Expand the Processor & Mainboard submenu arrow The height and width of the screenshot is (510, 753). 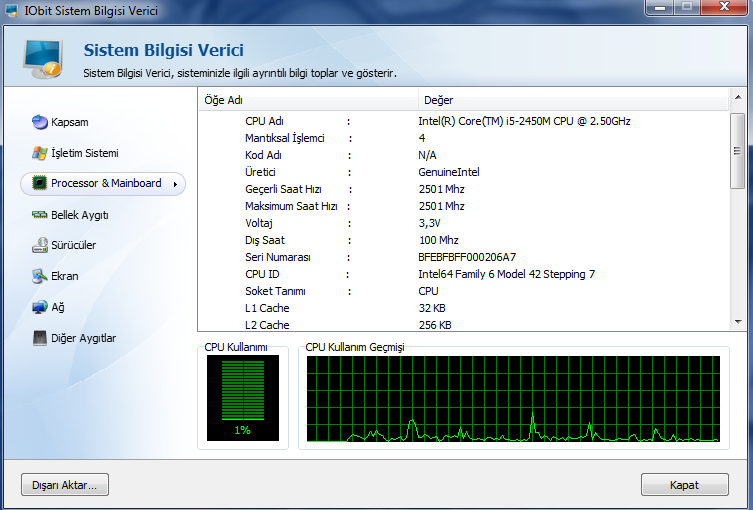[x=175, y=184]
